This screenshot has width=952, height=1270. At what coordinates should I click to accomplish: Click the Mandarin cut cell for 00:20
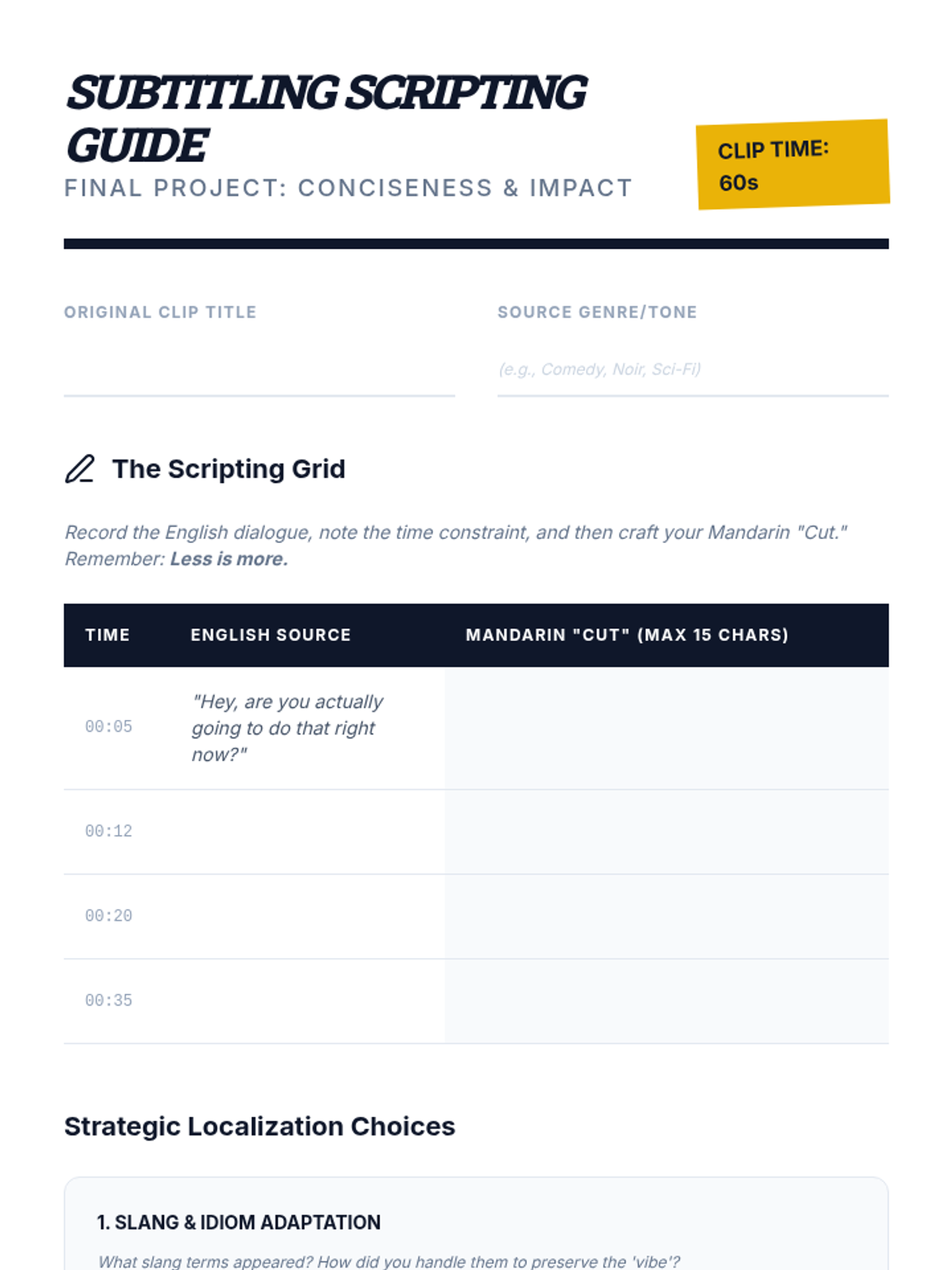pos(666,917)
